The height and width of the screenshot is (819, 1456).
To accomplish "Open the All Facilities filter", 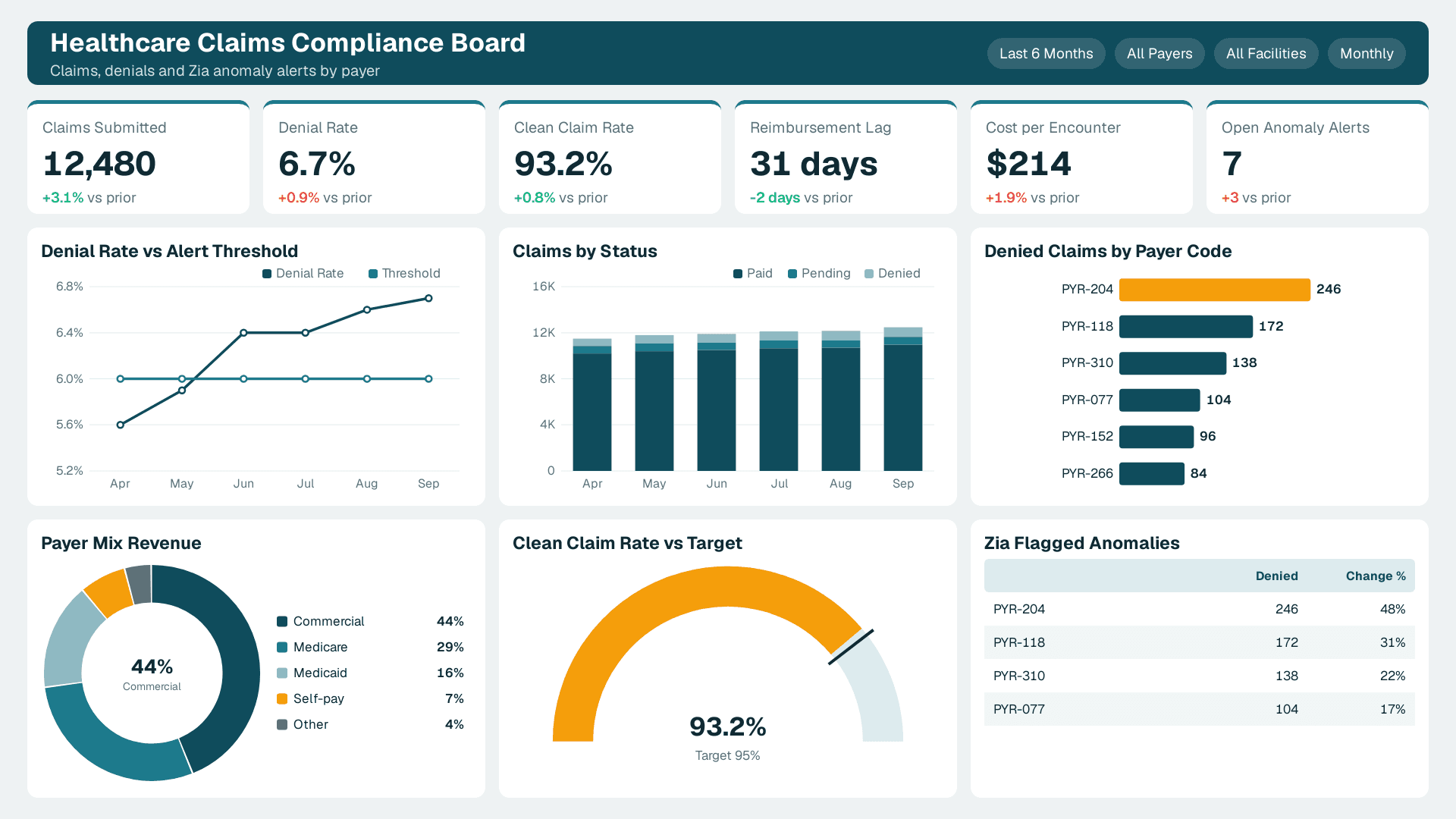I will coord(1266,54).
